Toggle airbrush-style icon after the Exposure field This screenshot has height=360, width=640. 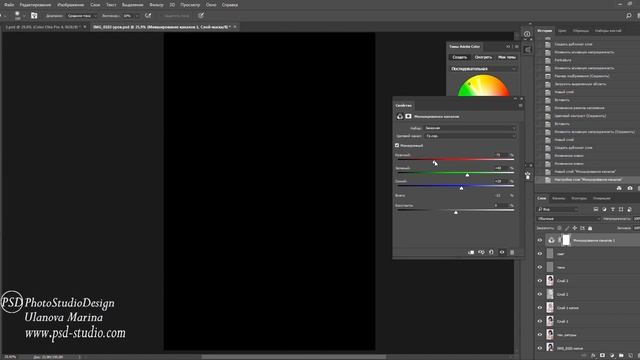click(148, 16)
